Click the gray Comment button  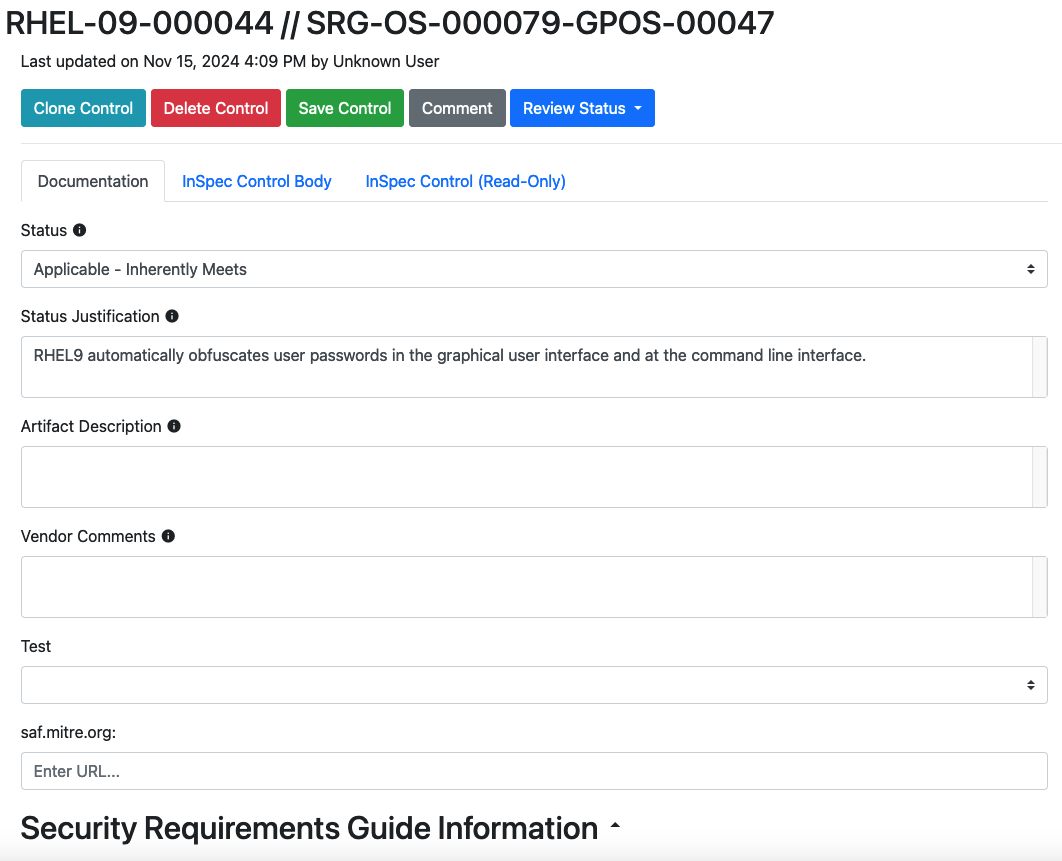pos(457,108)
